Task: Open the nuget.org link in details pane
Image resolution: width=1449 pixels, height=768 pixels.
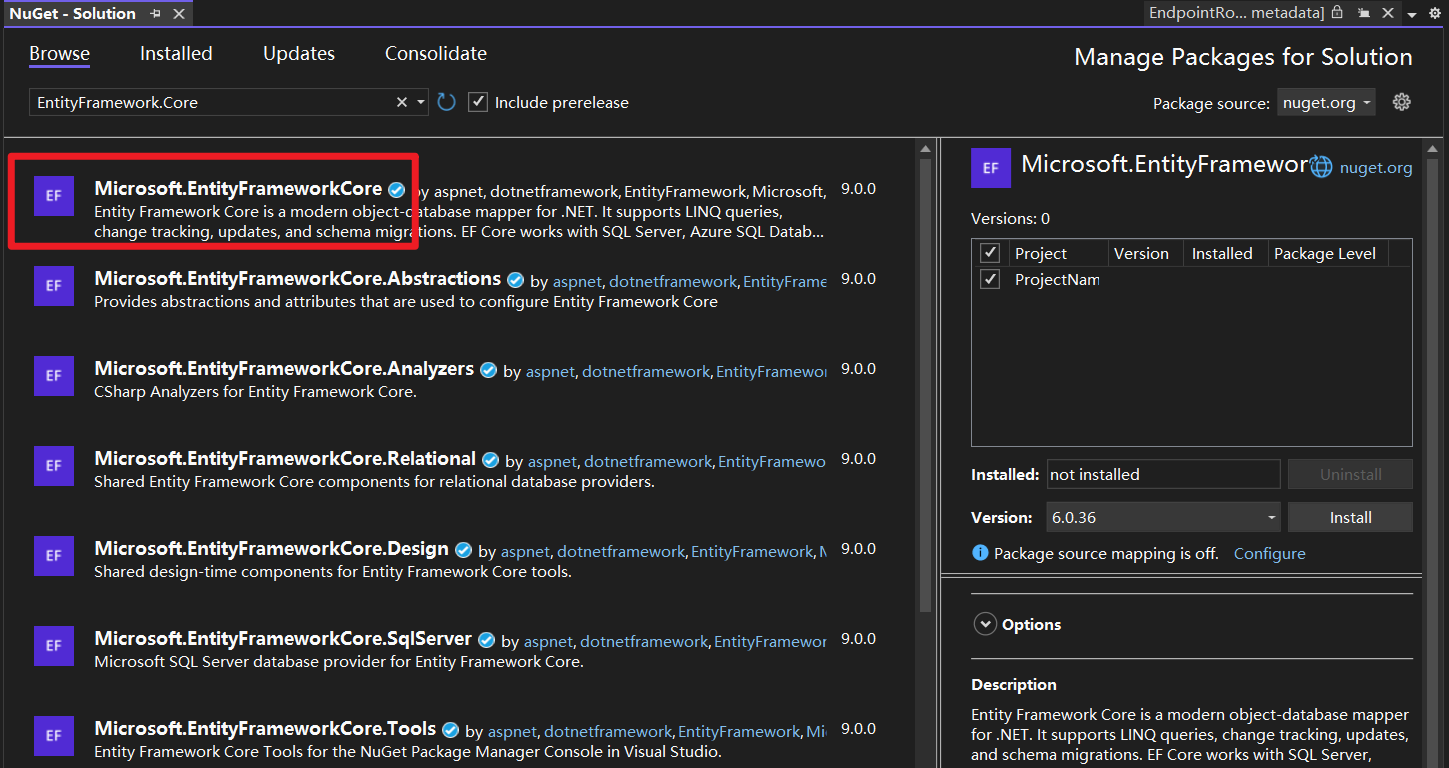Action: click(1376, 168)
